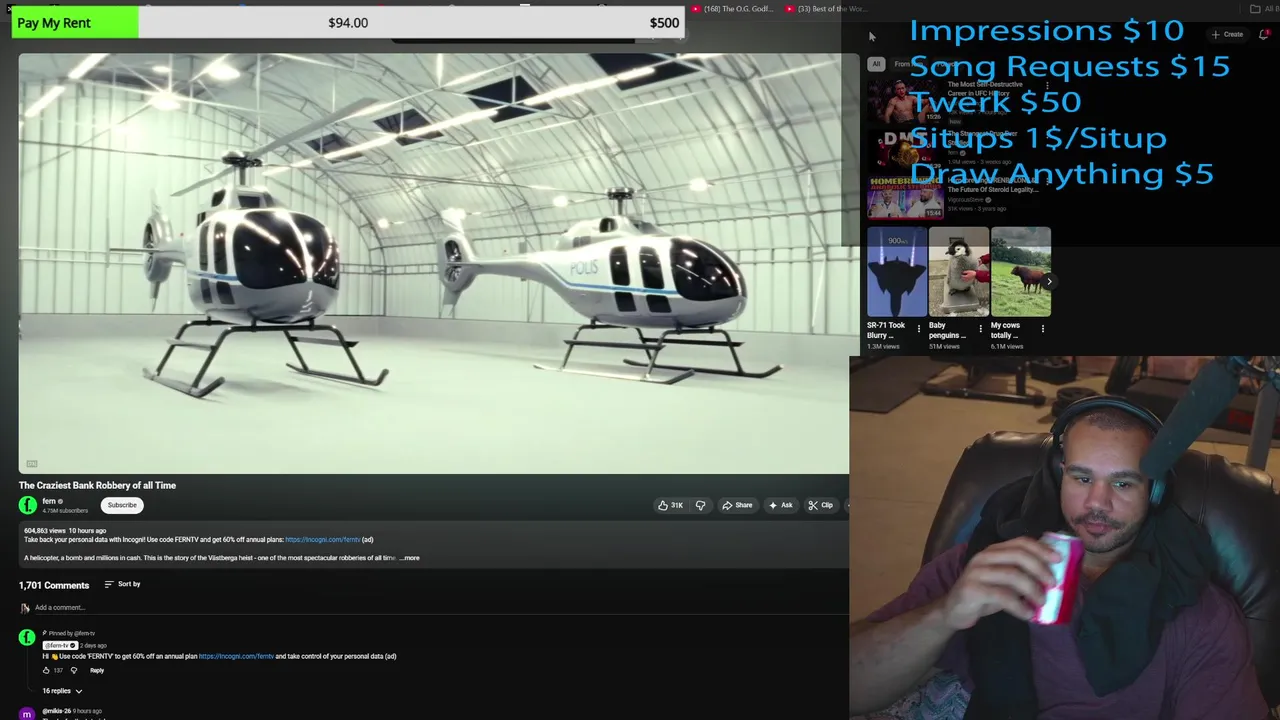Viewport: 1280px width, 720px height.
Task: Click the 1,701 Comments heading
Action: (x=54, y=585)
